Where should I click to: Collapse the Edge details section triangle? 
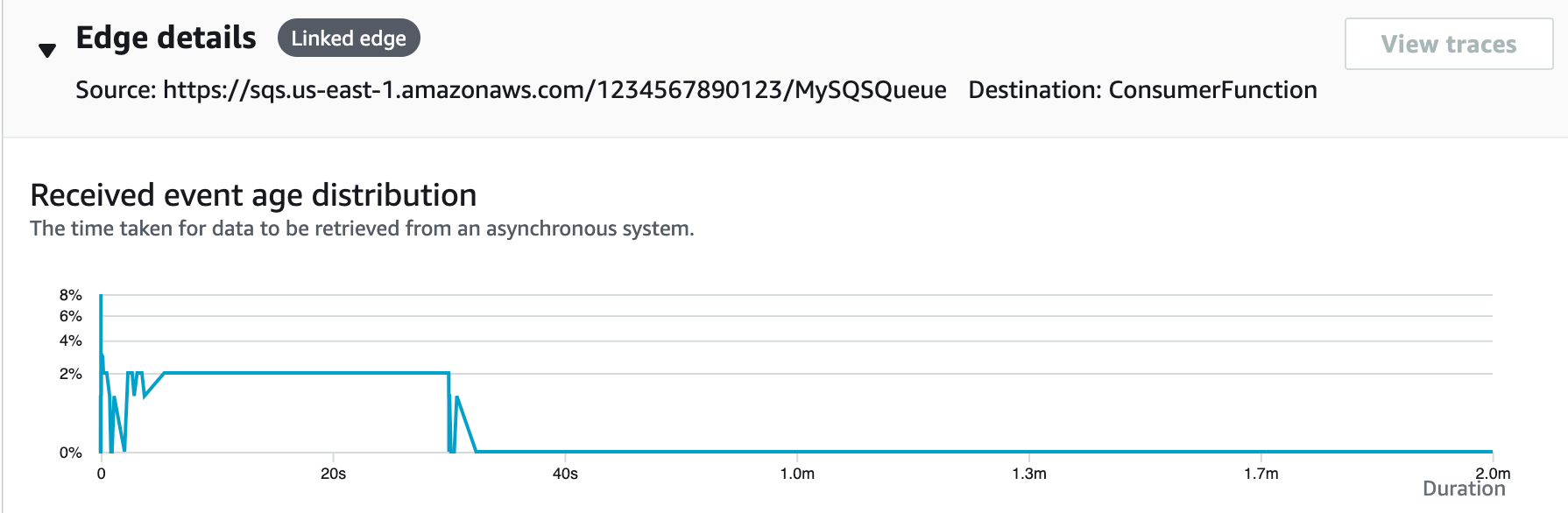(46, 48)
